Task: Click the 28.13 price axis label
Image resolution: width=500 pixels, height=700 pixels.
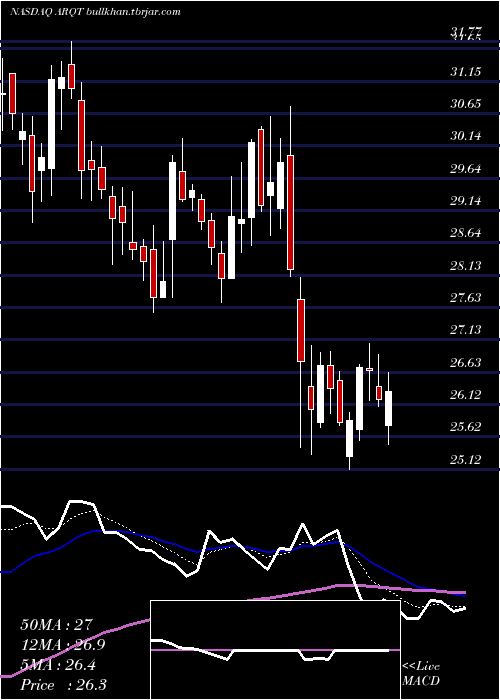Action: (x=466, y=266)
